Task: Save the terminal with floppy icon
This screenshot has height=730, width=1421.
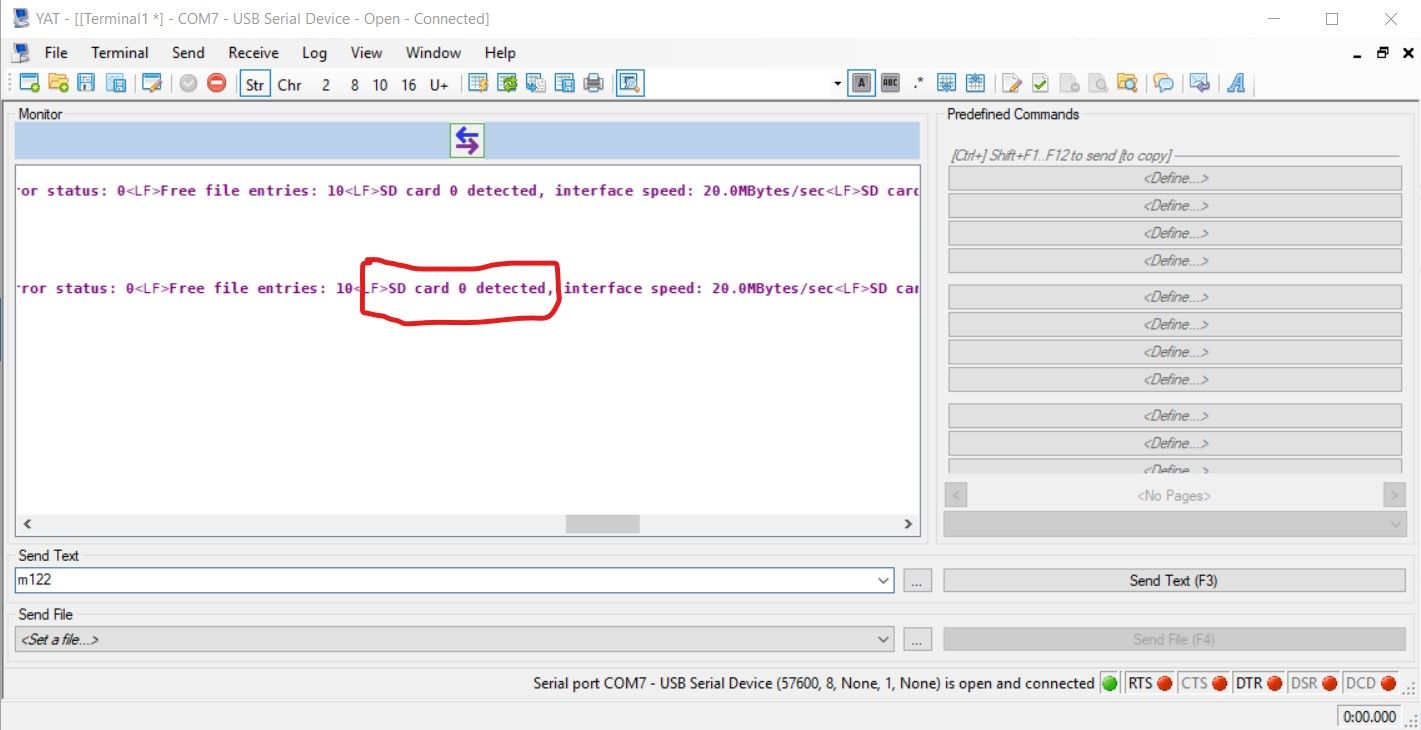Action: point(87,84)
